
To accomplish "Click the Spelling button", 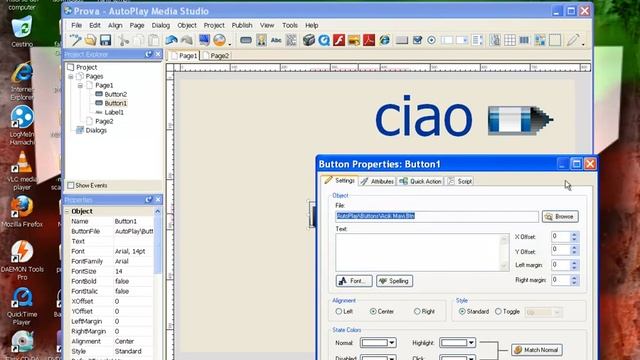I will point(394,281).
